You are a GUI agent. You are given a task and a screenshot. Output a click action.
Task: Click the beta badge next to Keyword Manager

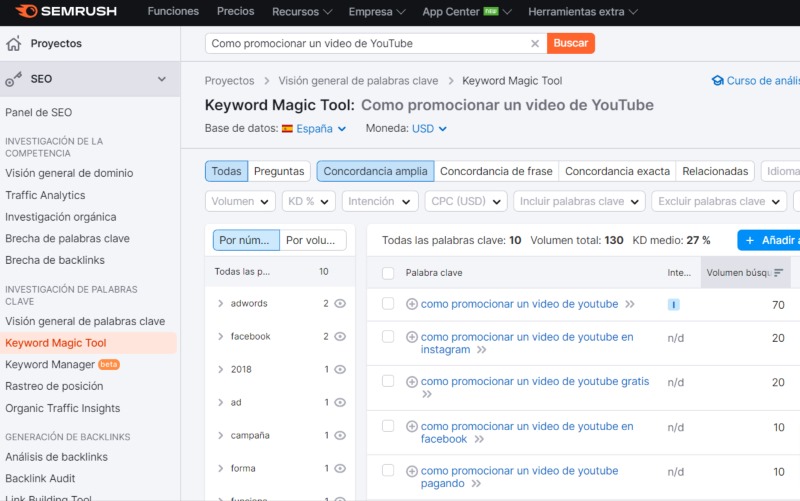click(109, 364)
